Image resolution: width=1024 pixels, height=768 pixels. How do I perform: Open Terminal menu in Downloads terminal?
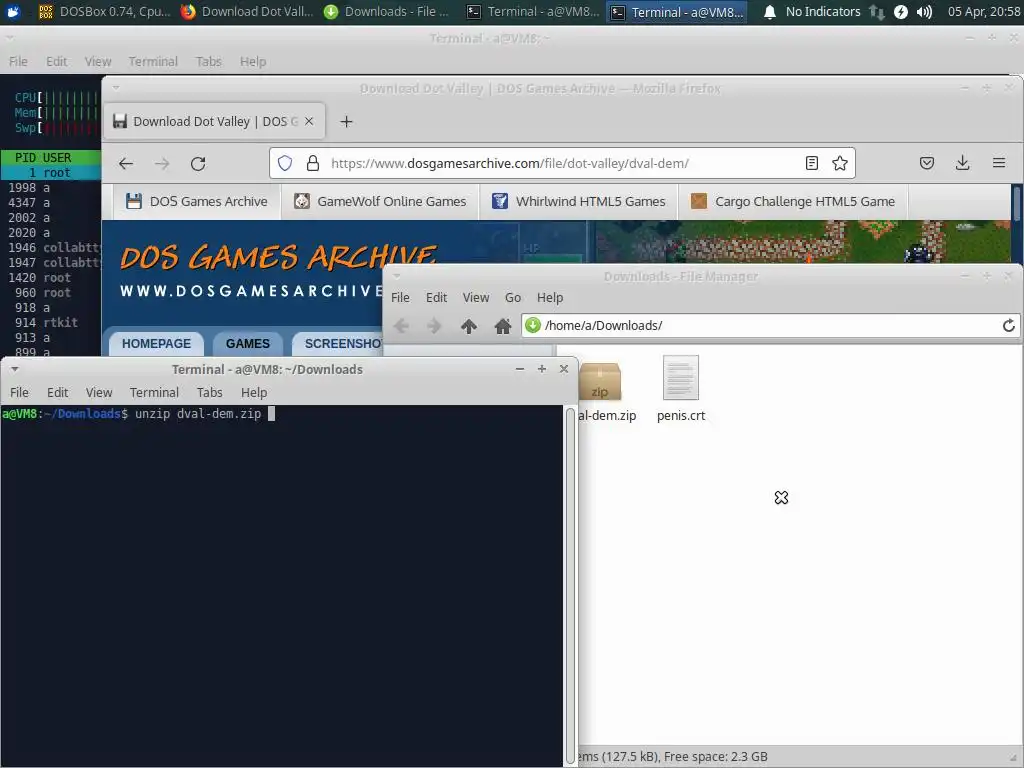(x=154, y=392)
